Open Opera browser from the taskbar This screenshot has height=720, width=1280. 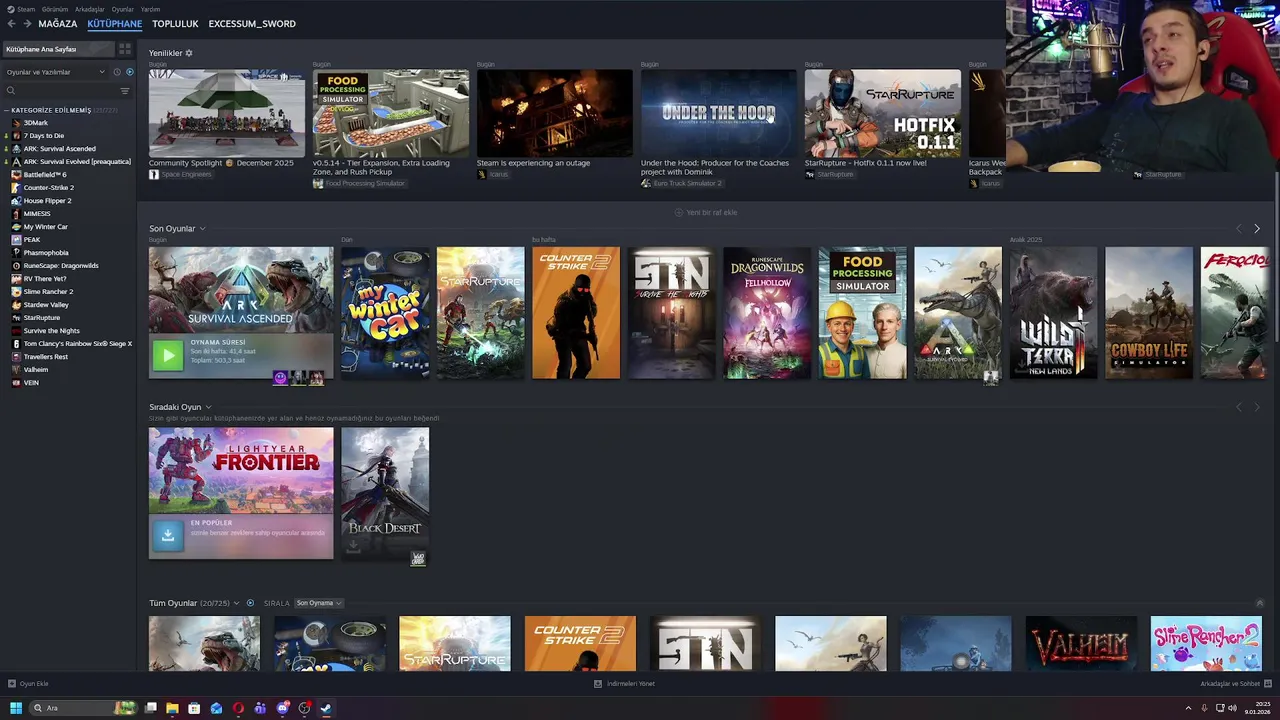(238, 708)
